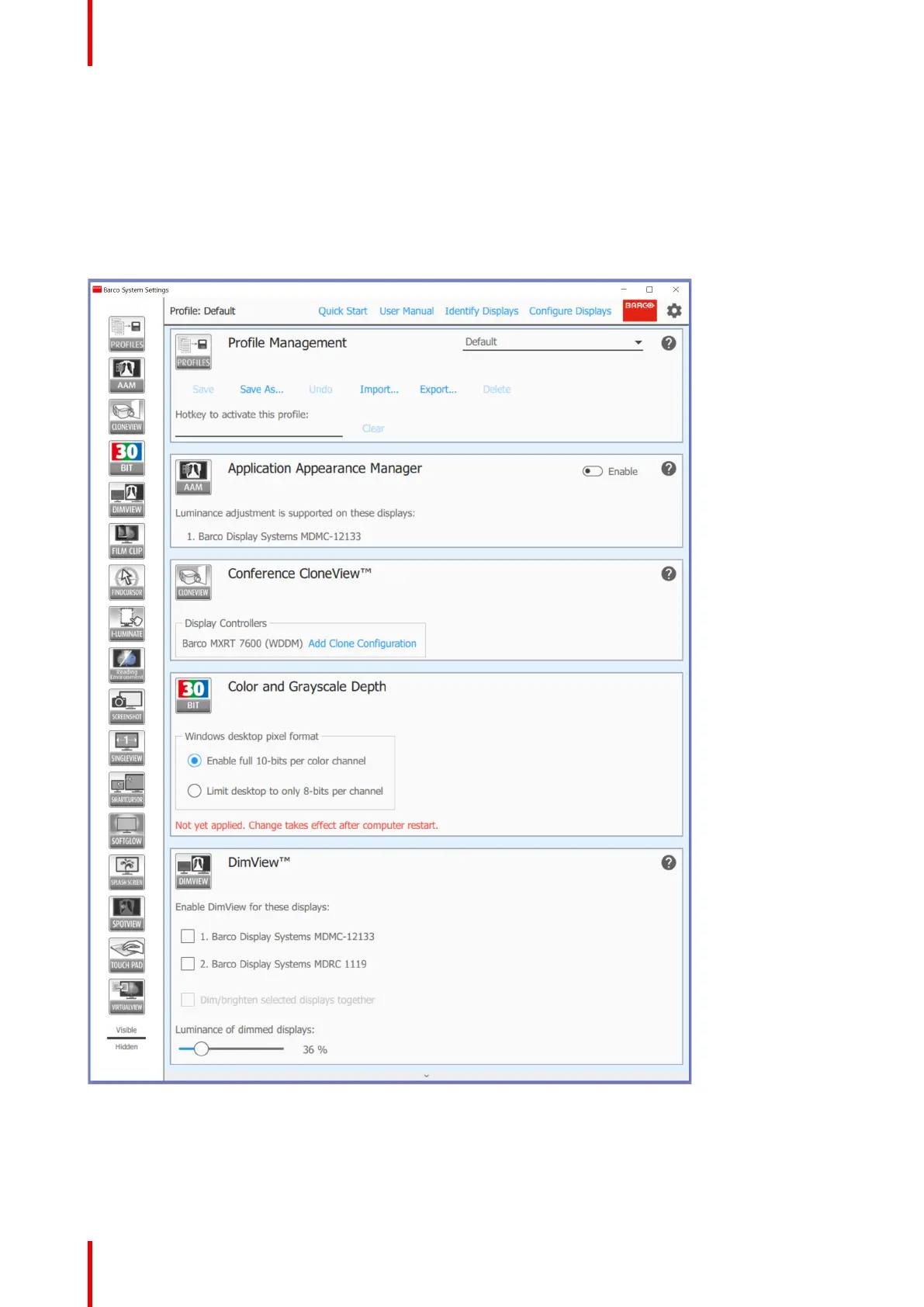Click the Hidden label in sidebar
The width and height of the screenshot is (924, 1307).
click(126, 1047)
